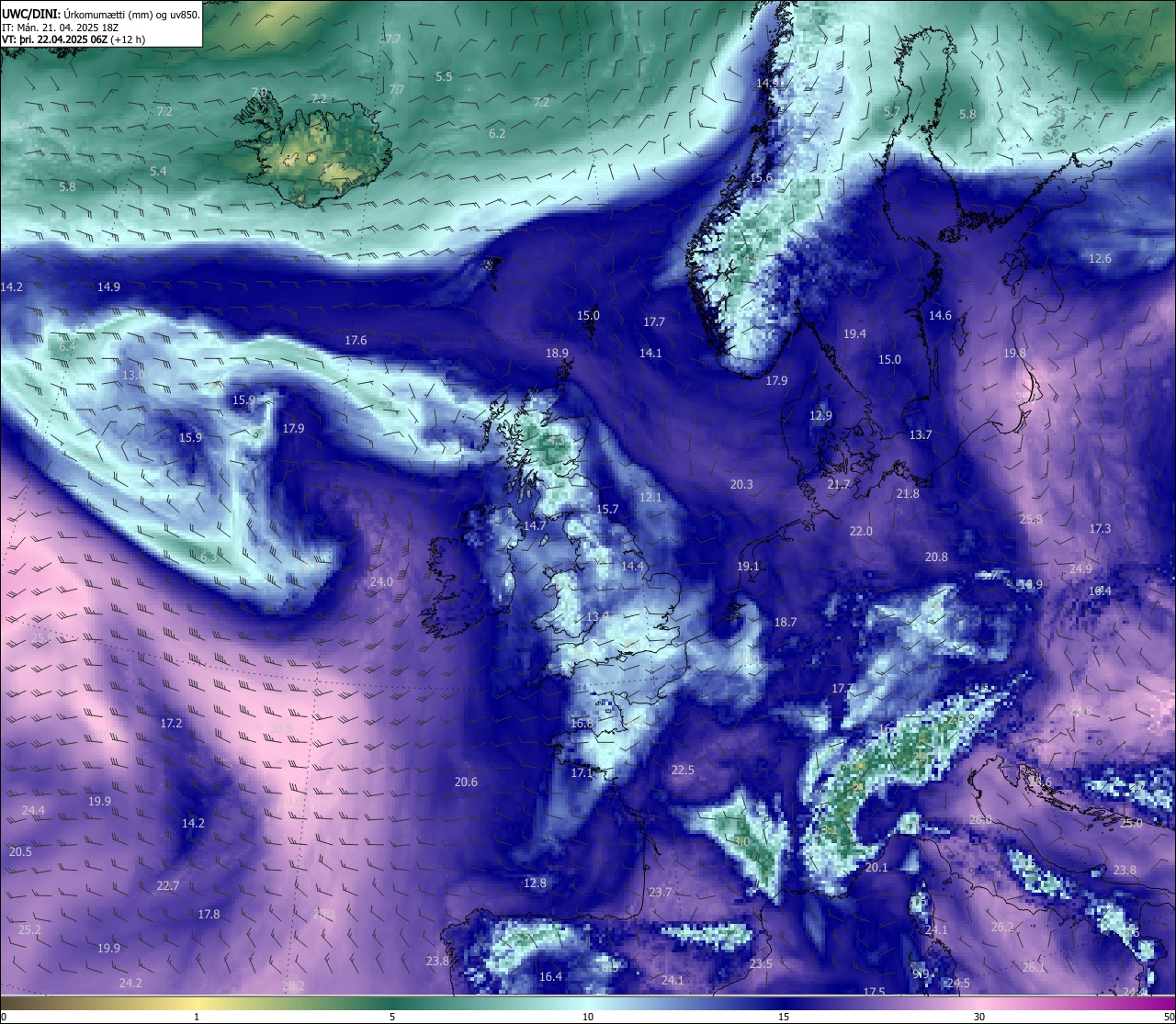The width and height of the screenshot is (1176, 1024).
Task: Click the 10 tick on the color scale
Action: pos(588,1017)
